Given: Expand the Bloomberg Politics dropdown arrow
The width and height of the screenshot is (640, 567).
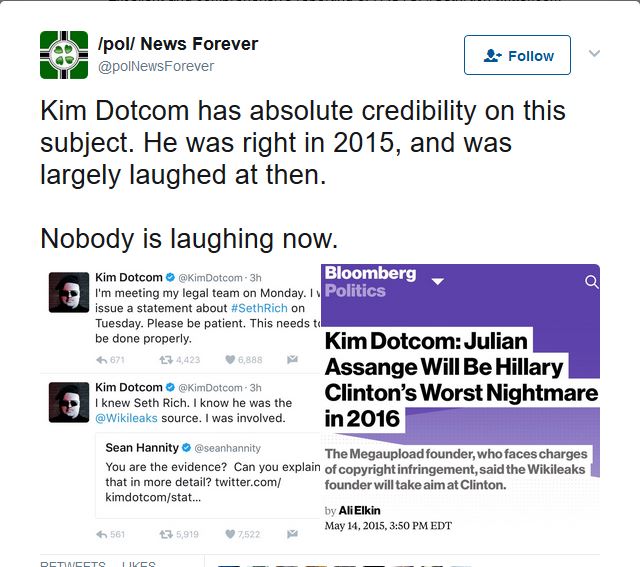Looking at the screenshot, I should (438, 281).
